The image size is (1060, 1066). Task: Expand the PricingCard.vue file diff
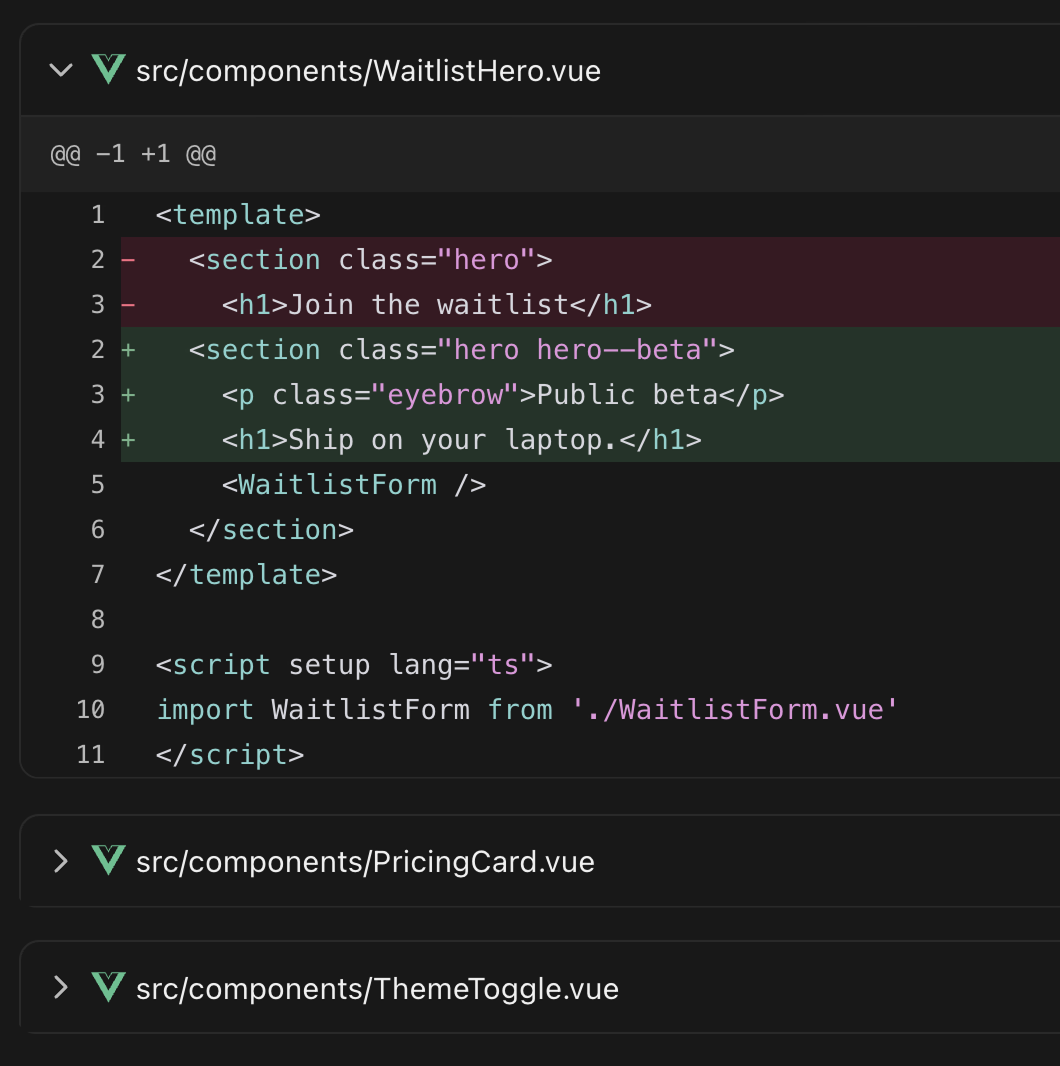click(61, 861)
